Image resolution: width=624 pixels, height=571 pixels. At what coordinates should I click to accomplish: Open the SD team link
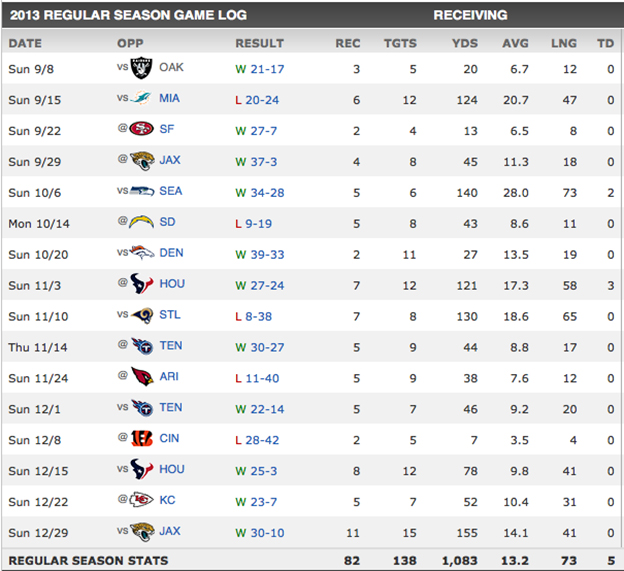(167, 222)
